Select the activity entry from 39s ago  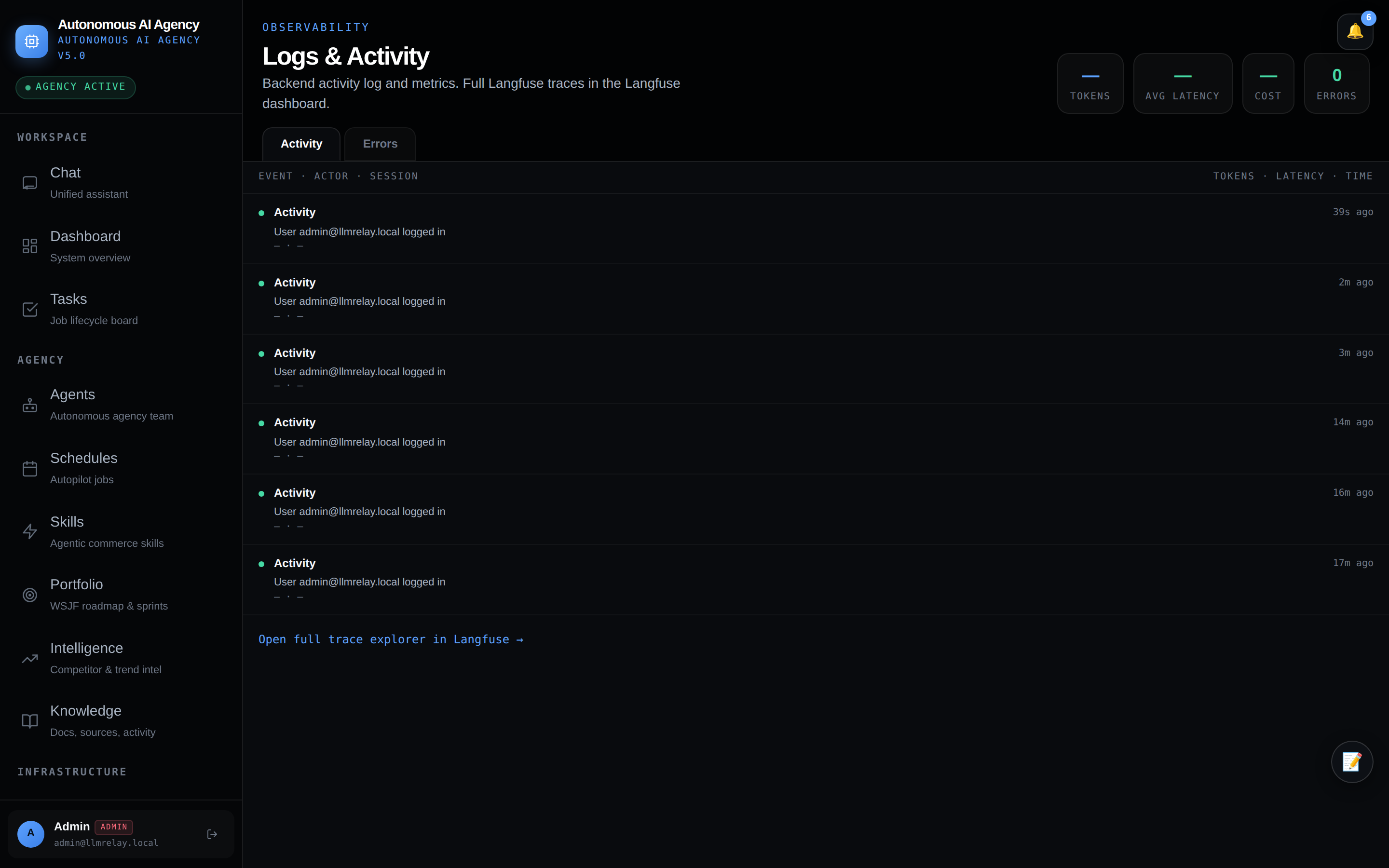point(816,229)
